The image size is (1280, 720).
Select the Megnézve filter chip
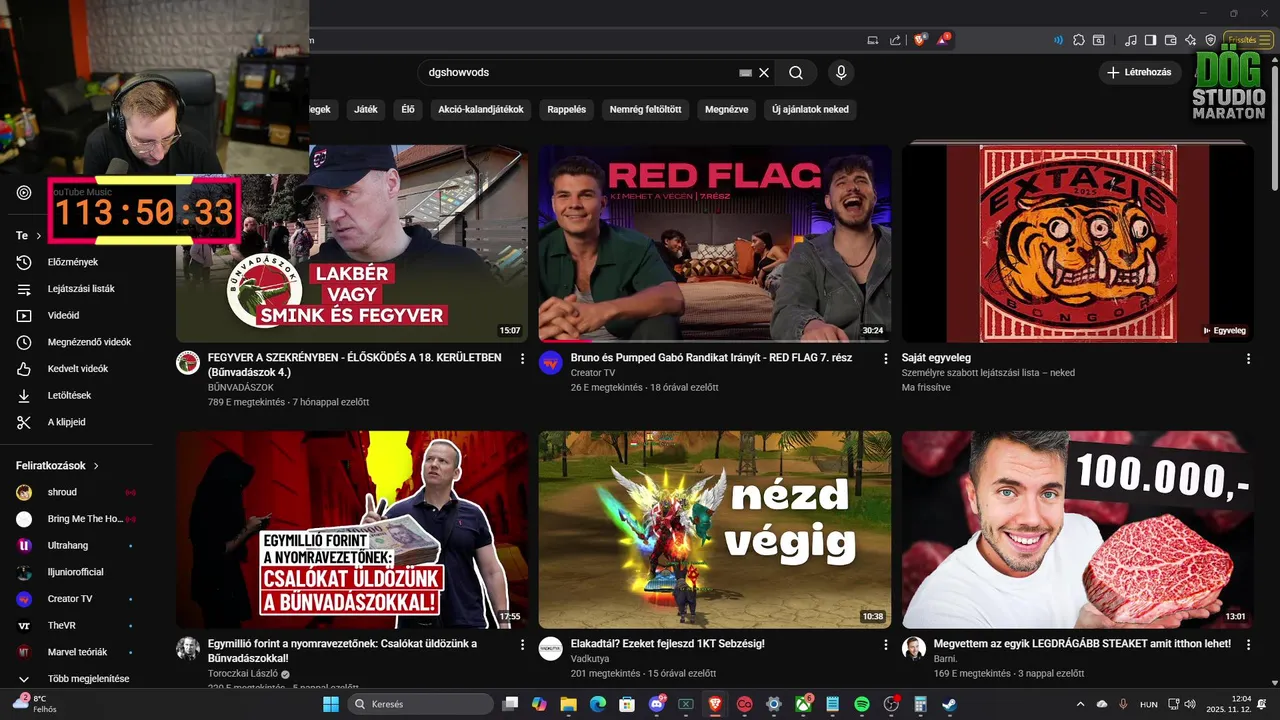727,109
